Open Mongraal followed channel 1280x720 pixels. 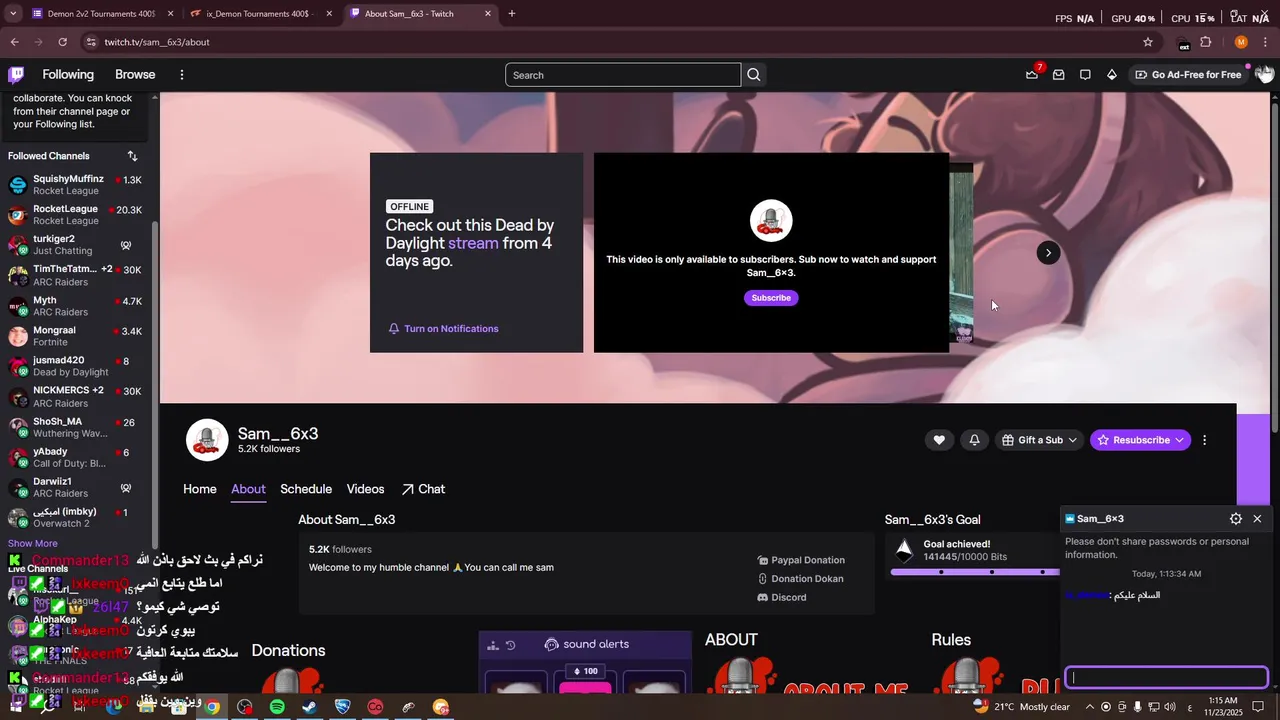coord(75,336)
